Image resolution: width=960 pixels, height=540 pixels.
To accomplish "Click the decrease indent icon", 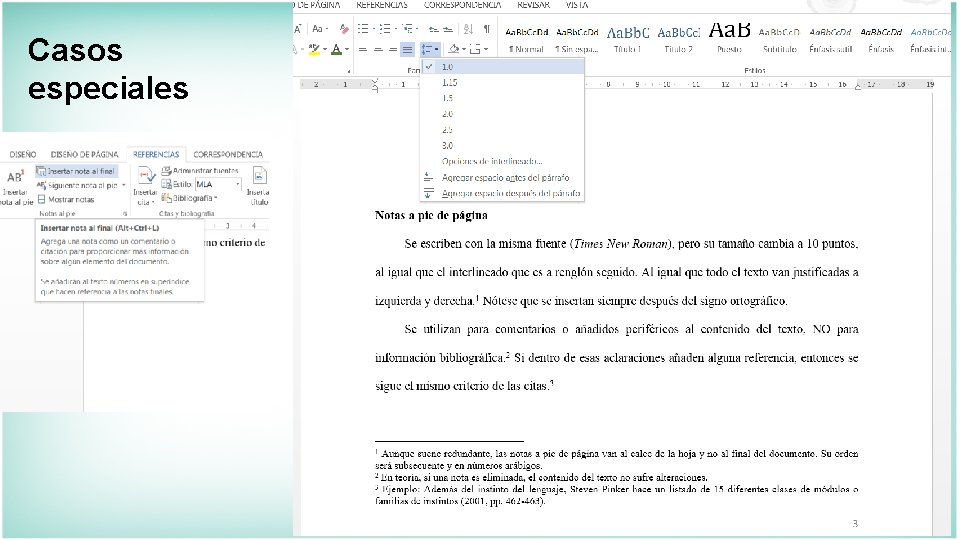I will tap(433, 29).
